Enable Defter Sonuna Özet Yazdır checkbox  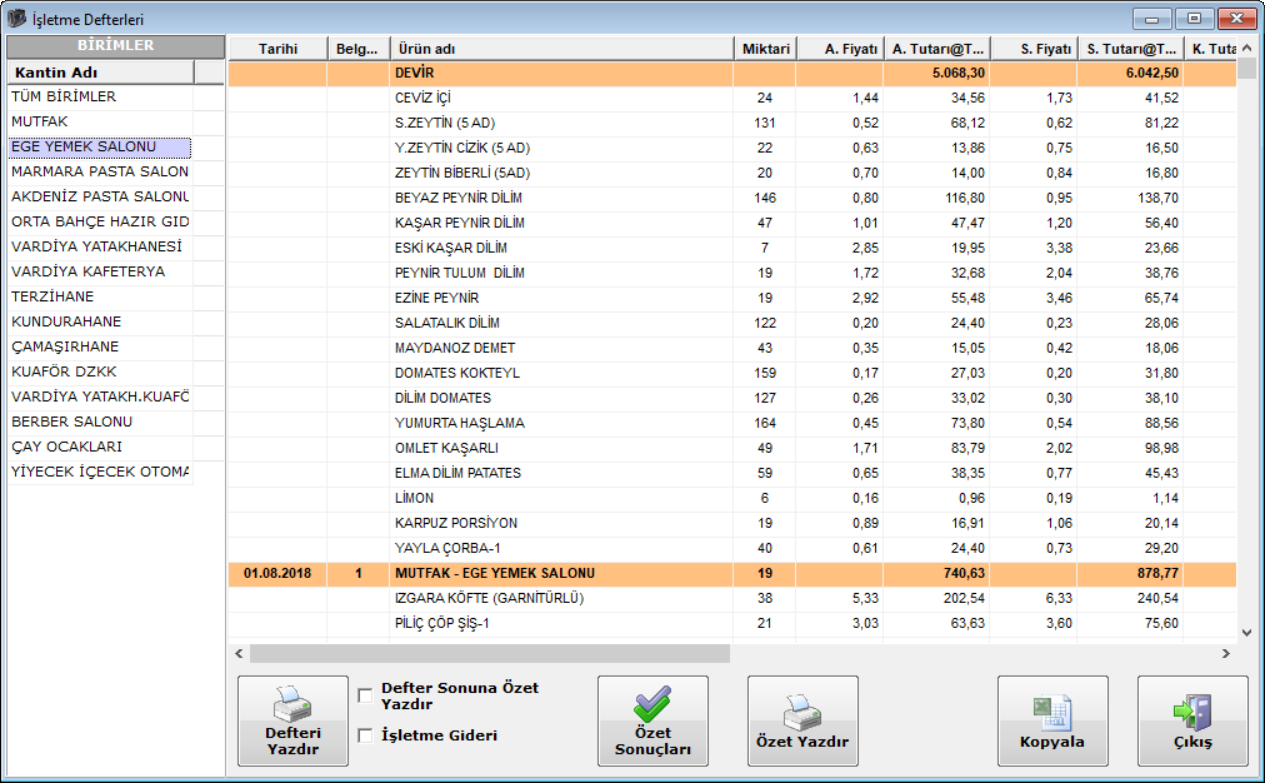pyautogui.click(x=366, y=695)
